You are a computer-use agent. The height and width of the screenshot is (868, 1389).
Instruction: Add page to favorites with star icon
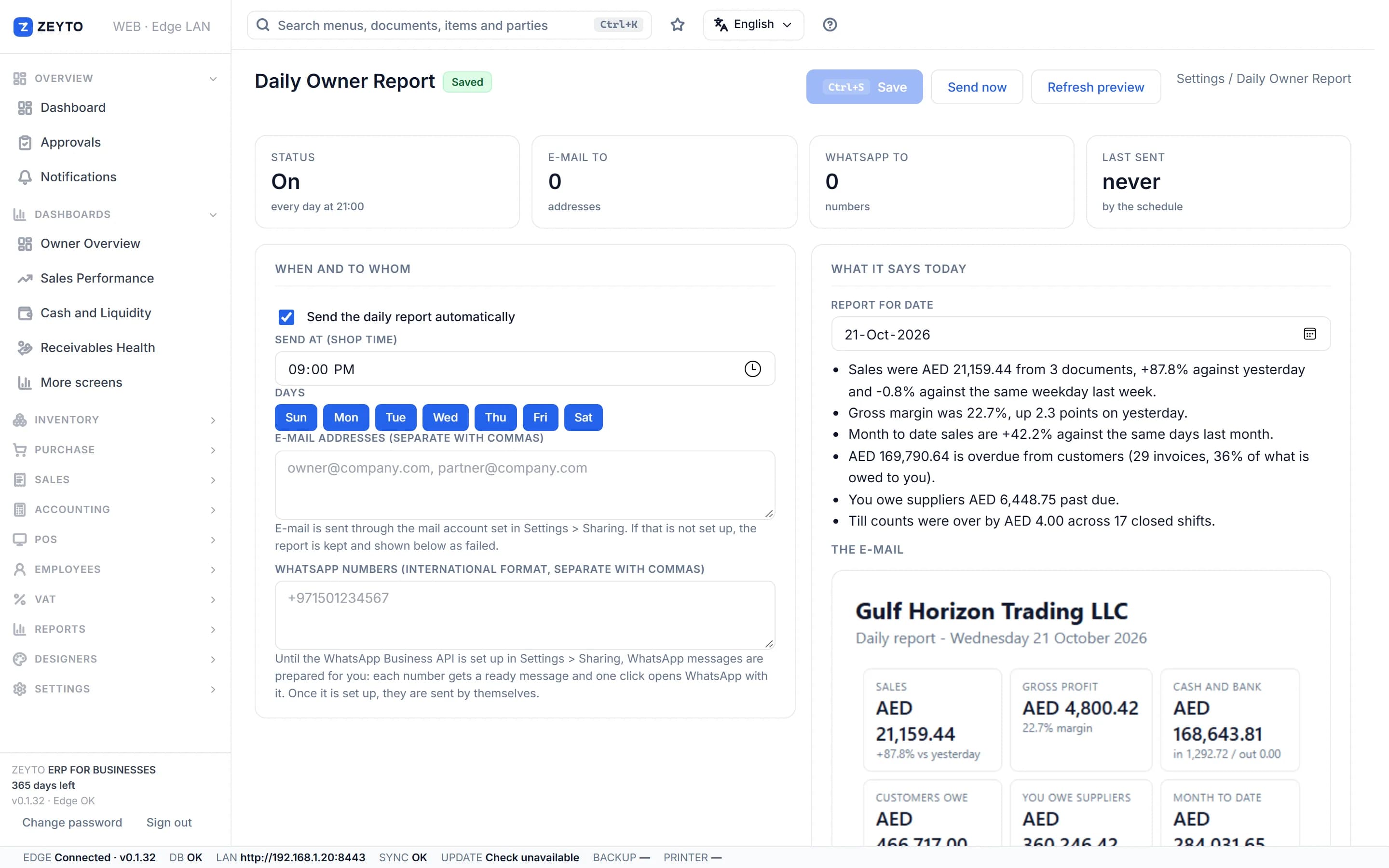677,25
